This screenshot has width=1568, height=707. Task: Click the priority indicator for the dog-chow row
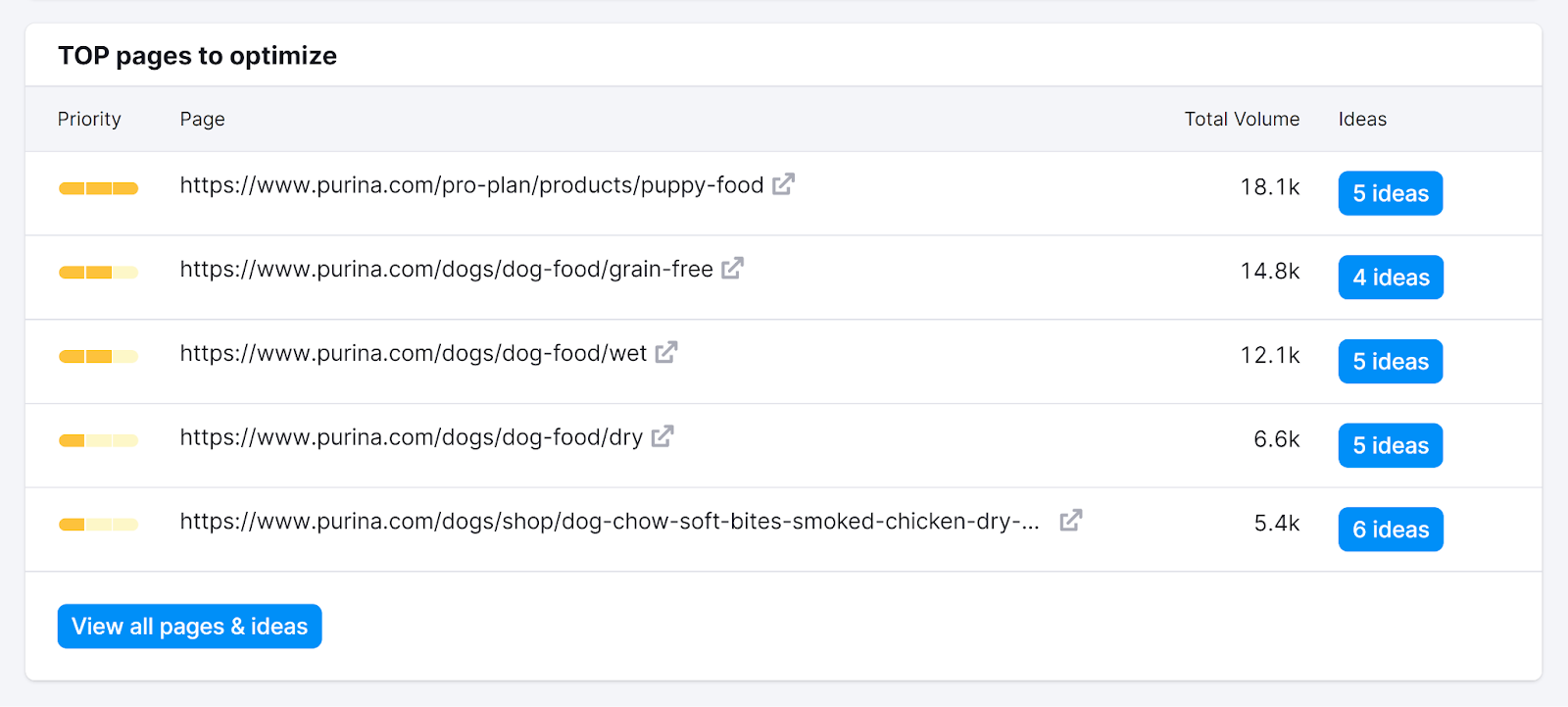click(x=98, y=524)
